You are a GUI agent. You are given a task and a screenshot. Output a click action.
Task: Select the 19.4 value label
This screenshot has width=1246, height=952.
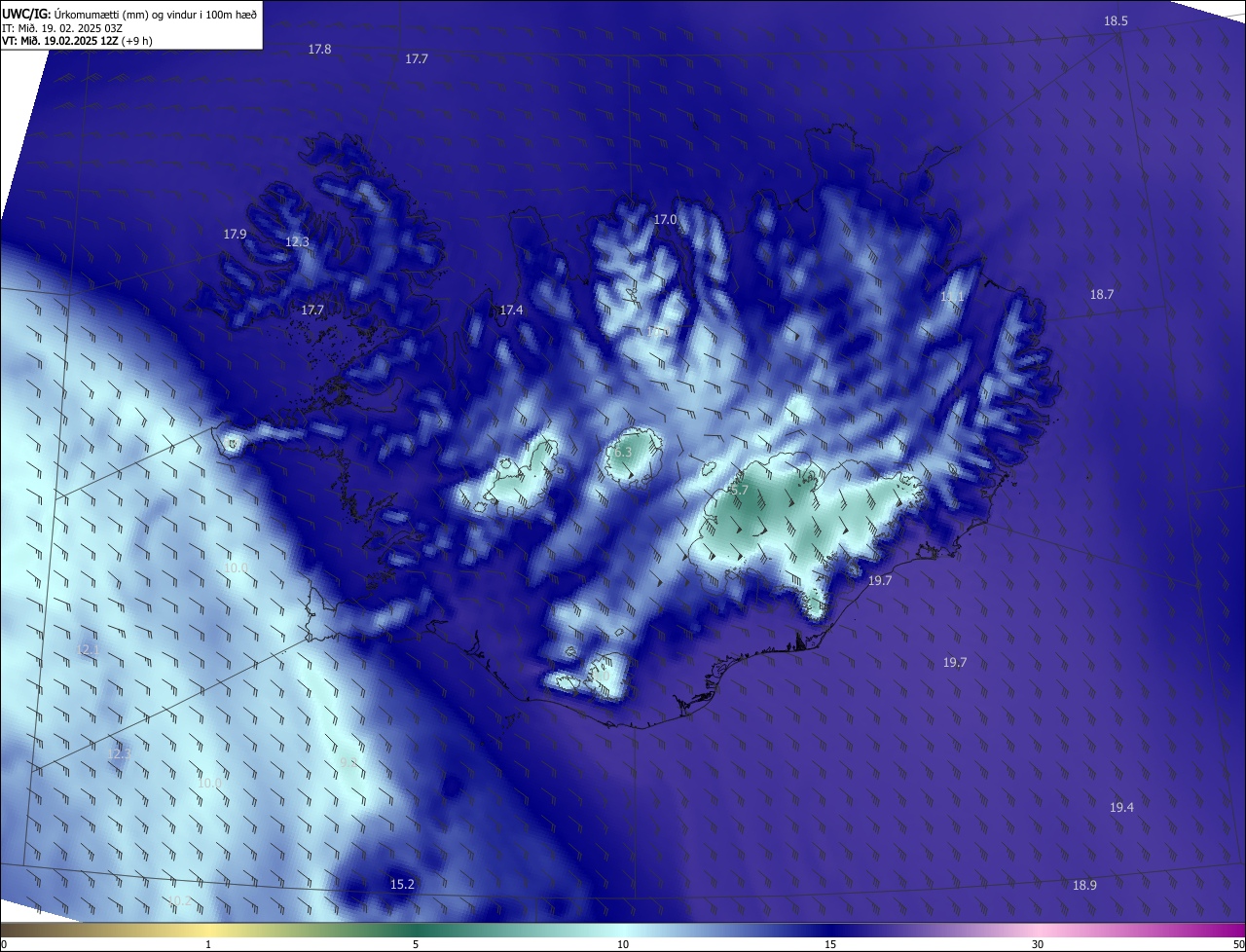pos(1121,808)
